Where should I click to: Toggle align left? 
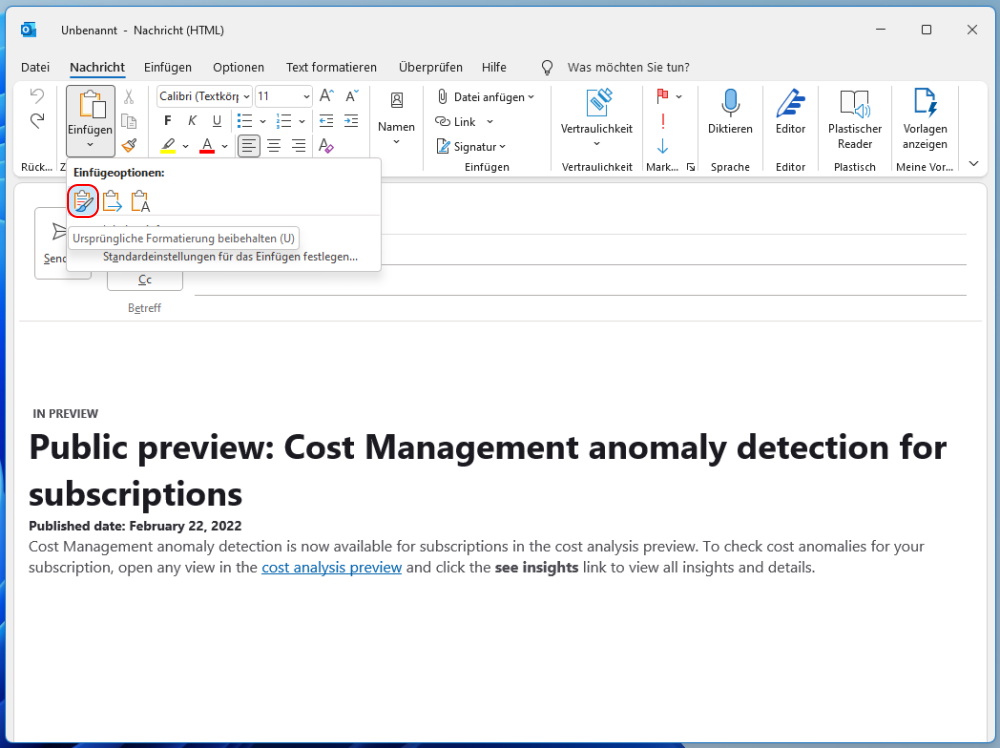249,146
